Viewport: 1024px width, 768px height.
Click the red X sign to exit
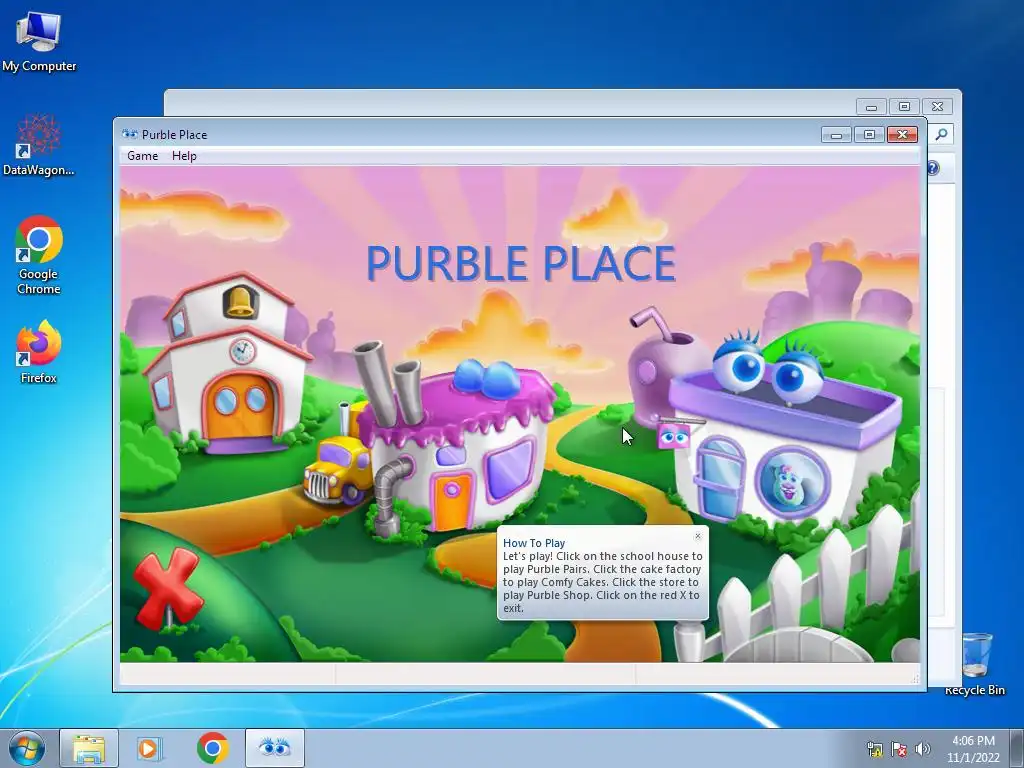coord(168,588)
